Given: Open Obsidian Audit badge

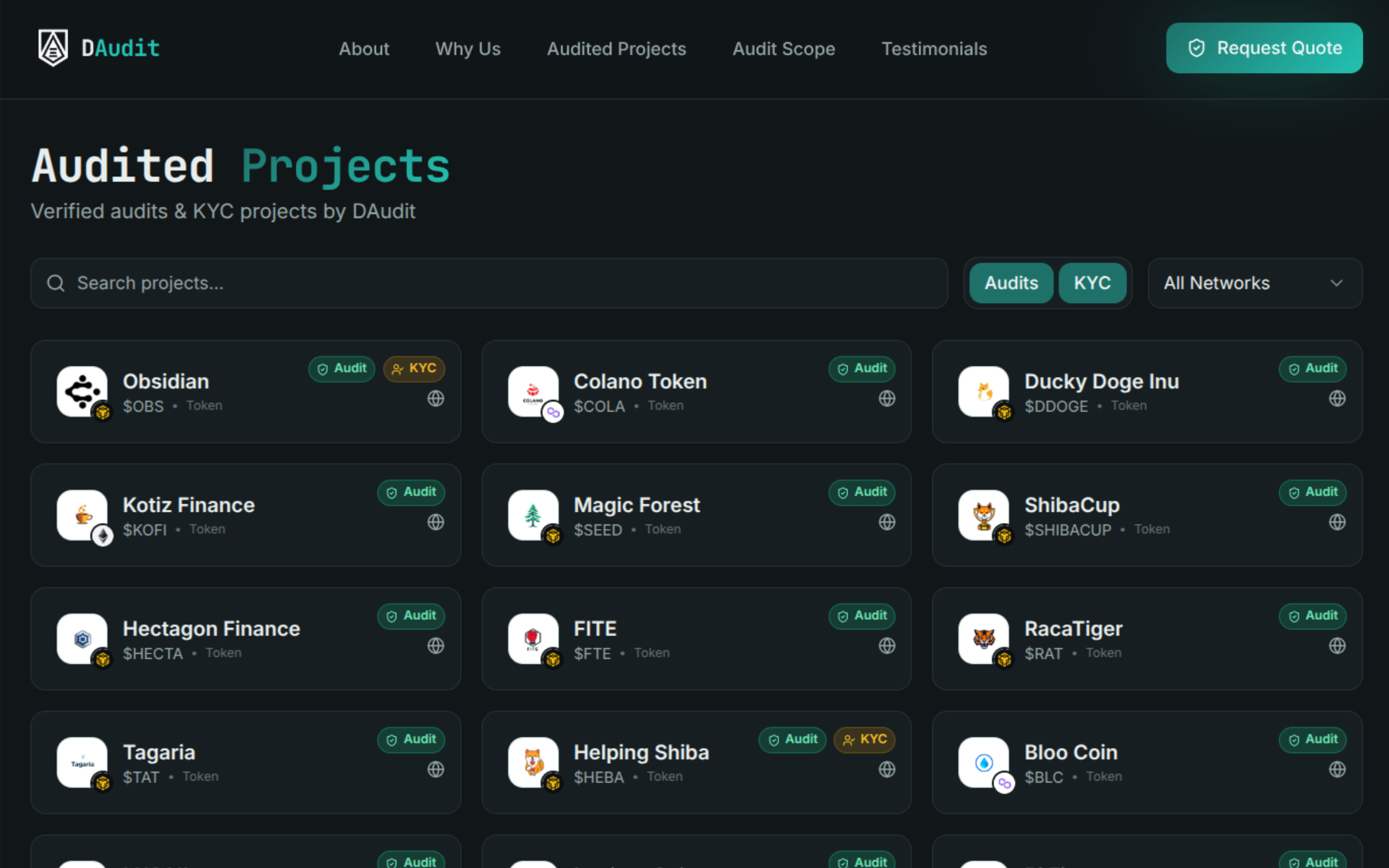Looking at the screenshot, I should 341,369.
